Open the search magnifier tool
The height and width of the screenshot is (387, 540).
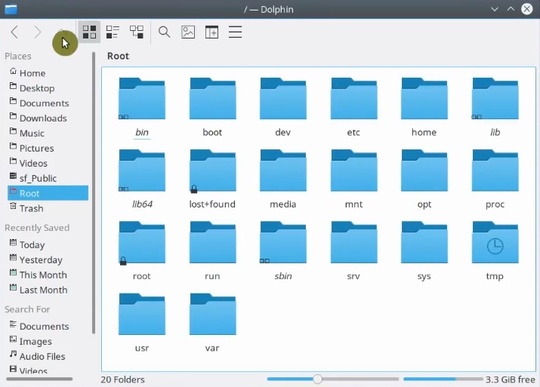(164, 32)
